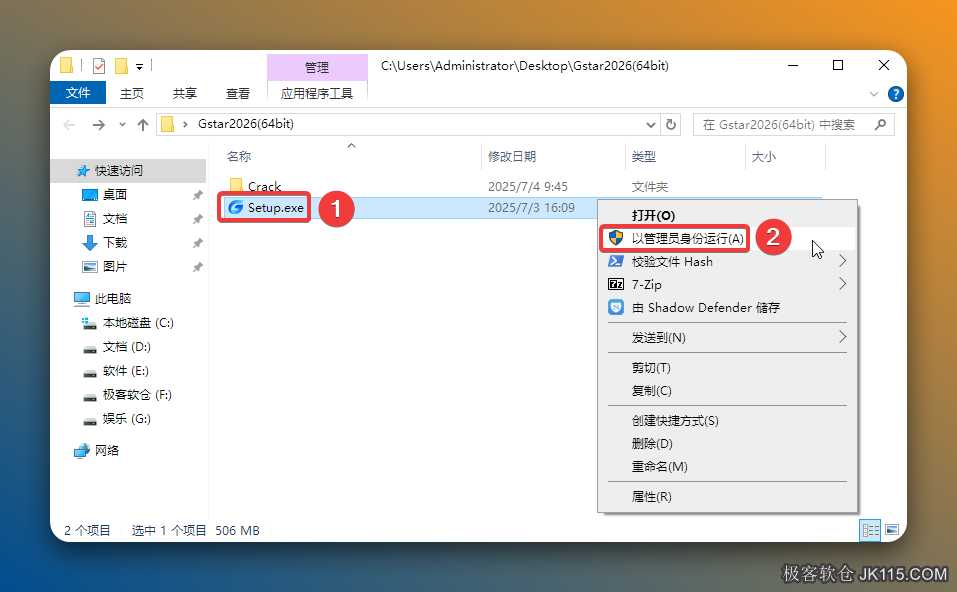The image size is (957, 592).
Task: Click the forward navigation arrow
Action: point(98,125)
